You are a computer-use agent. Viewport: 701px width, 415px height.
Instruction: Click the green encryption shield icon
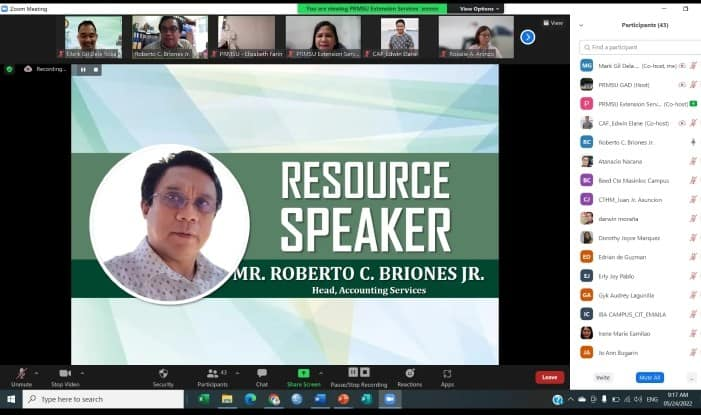(9, 69)
